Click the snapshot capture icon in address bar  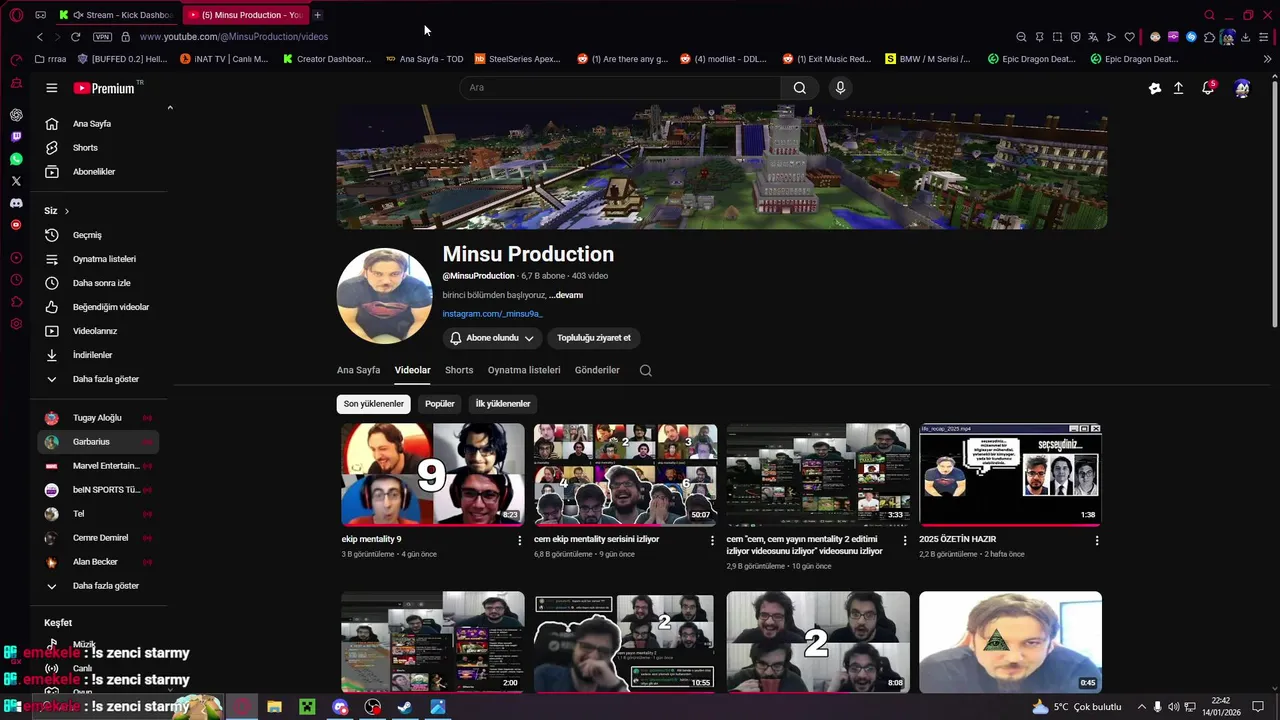tap(1057, 37)
